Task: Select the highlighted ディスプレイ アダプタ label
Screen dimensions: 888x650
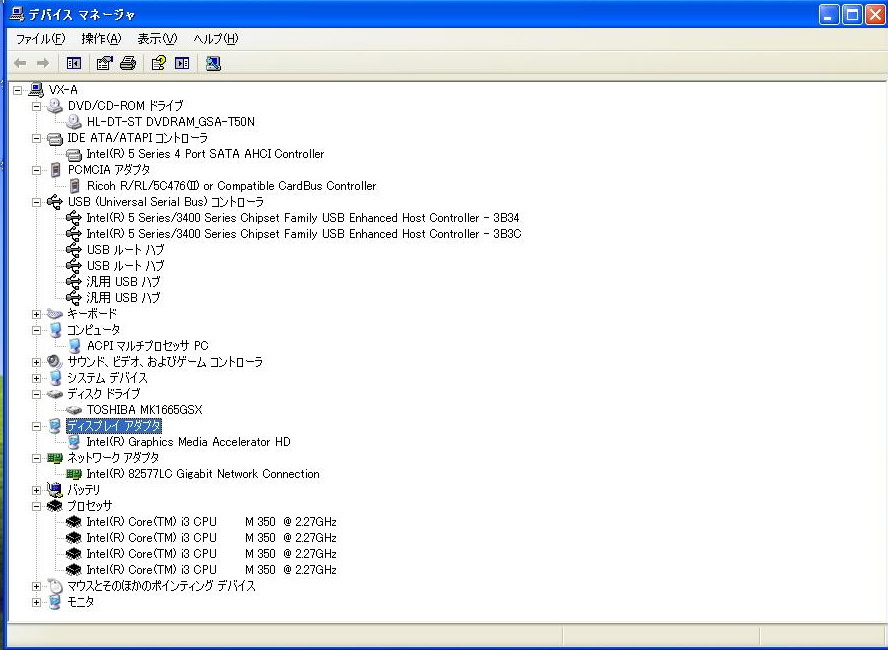Action: [x=114, y=426]
